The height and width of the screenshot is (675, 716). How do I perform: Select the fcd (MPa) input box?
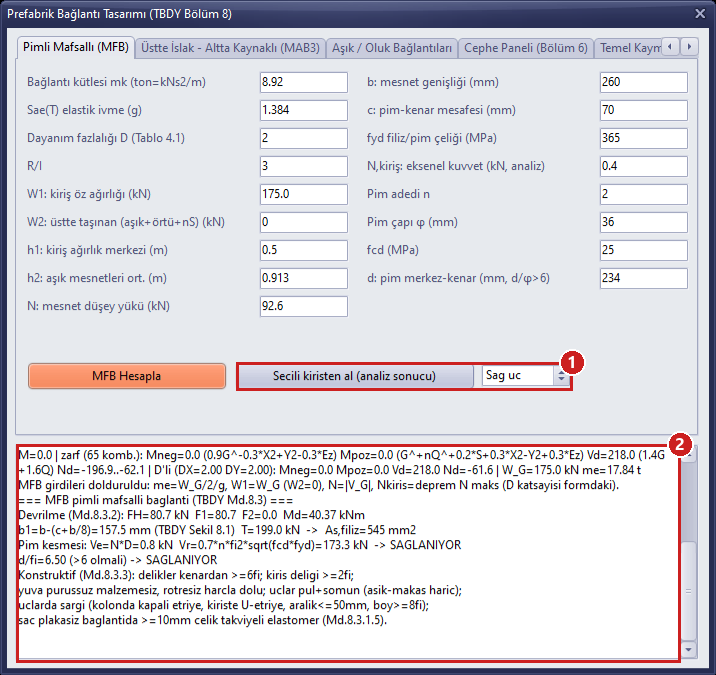point(643,250)
